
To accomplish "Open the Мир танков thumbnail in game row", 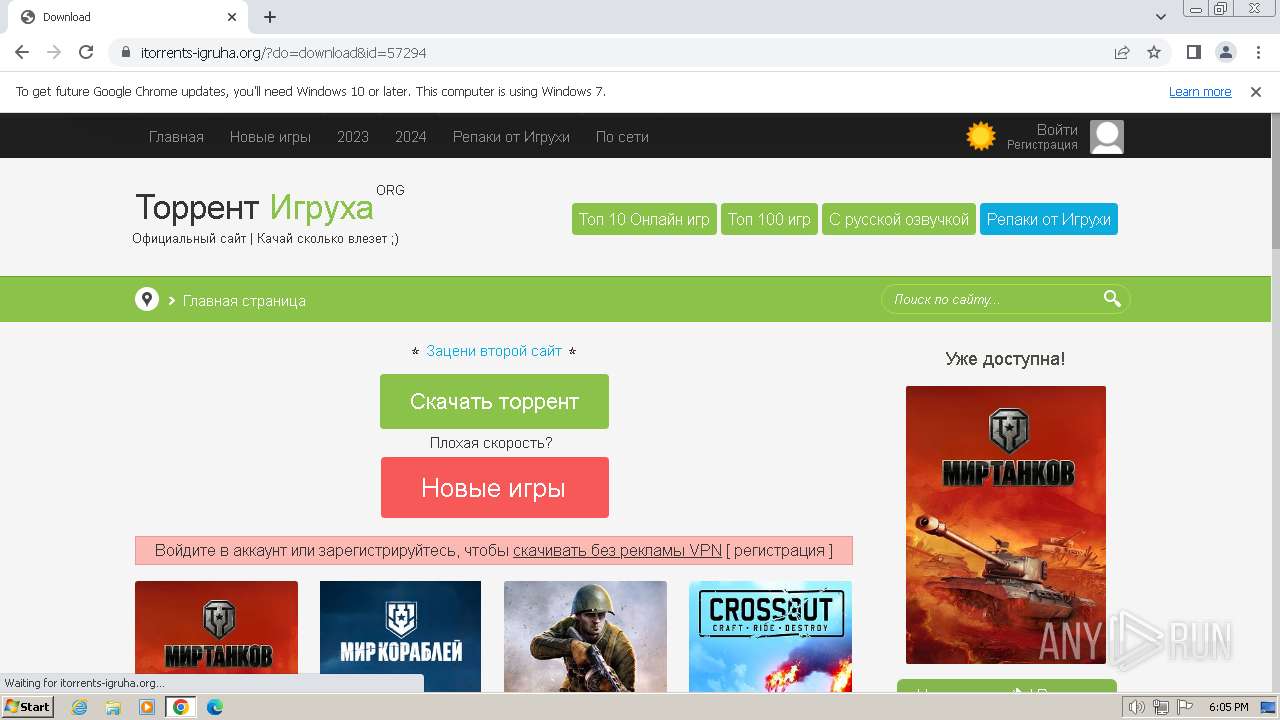I will click(216, 636).
